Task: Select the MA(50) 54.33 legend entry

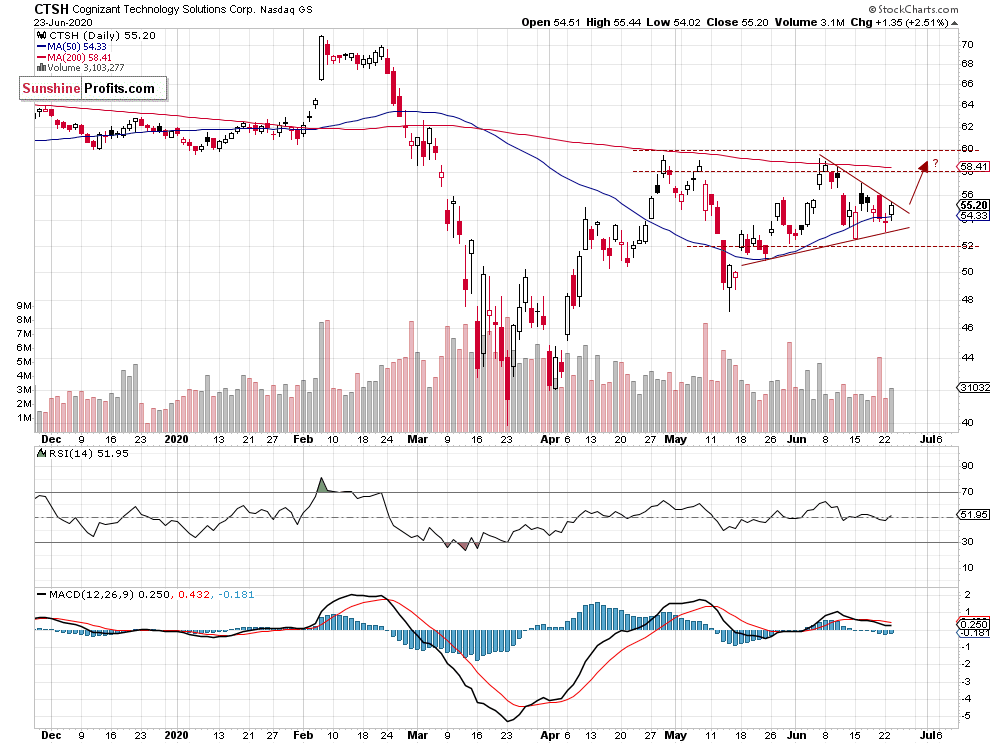Action: [x=76, y=47]
